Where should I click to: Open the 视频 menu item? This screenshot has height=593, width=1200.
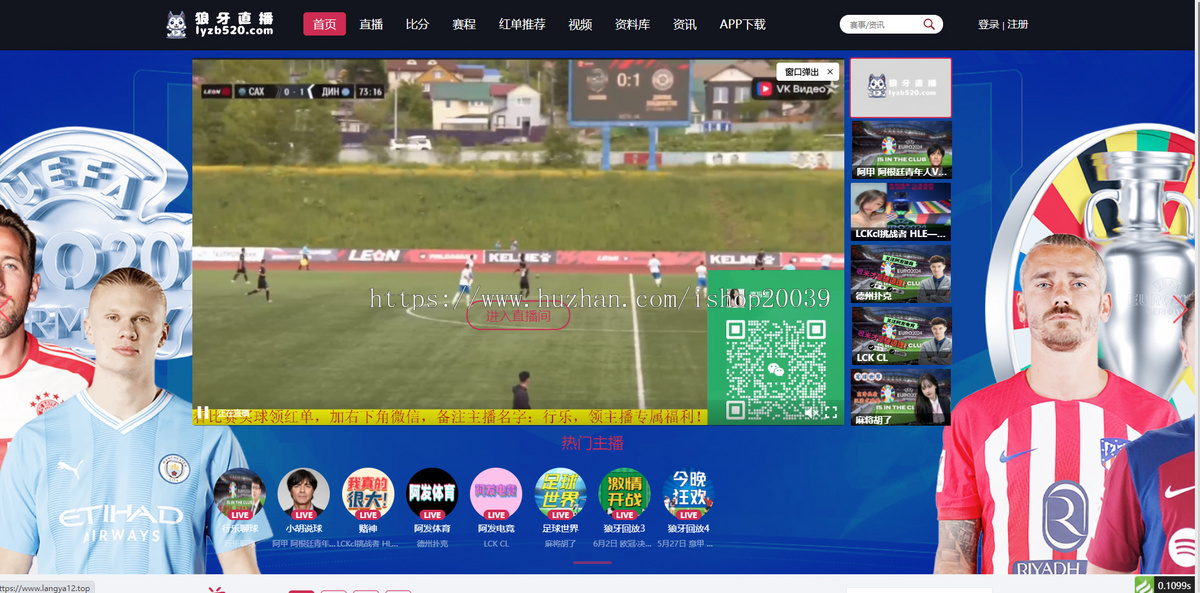580,24
